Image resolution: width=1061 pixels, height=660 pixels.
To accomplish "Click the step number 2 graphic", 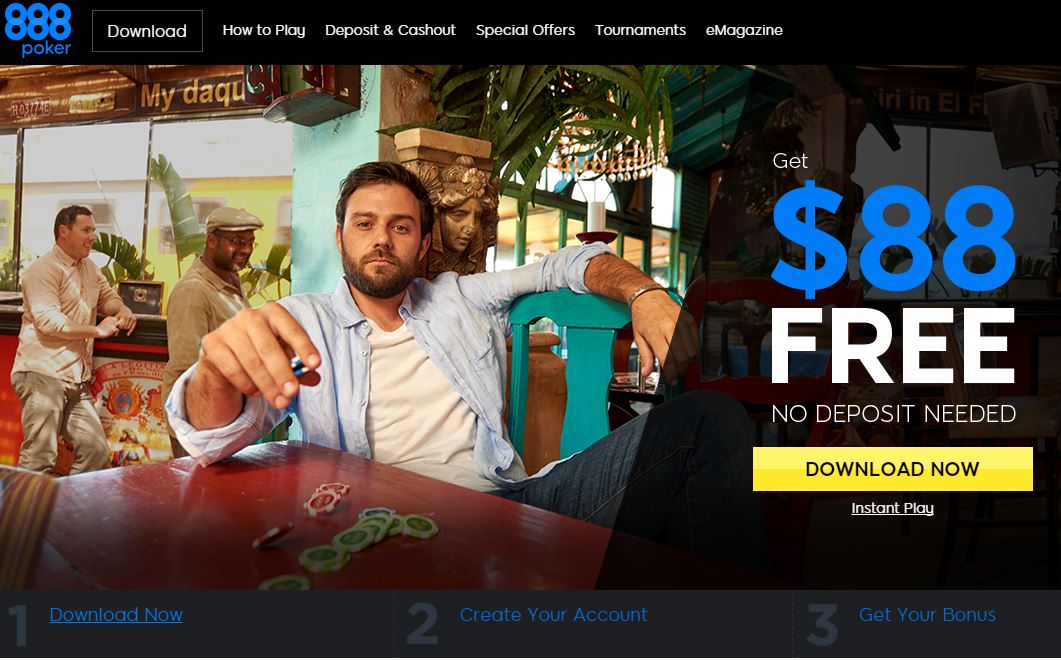I will [x=422, y=624].
